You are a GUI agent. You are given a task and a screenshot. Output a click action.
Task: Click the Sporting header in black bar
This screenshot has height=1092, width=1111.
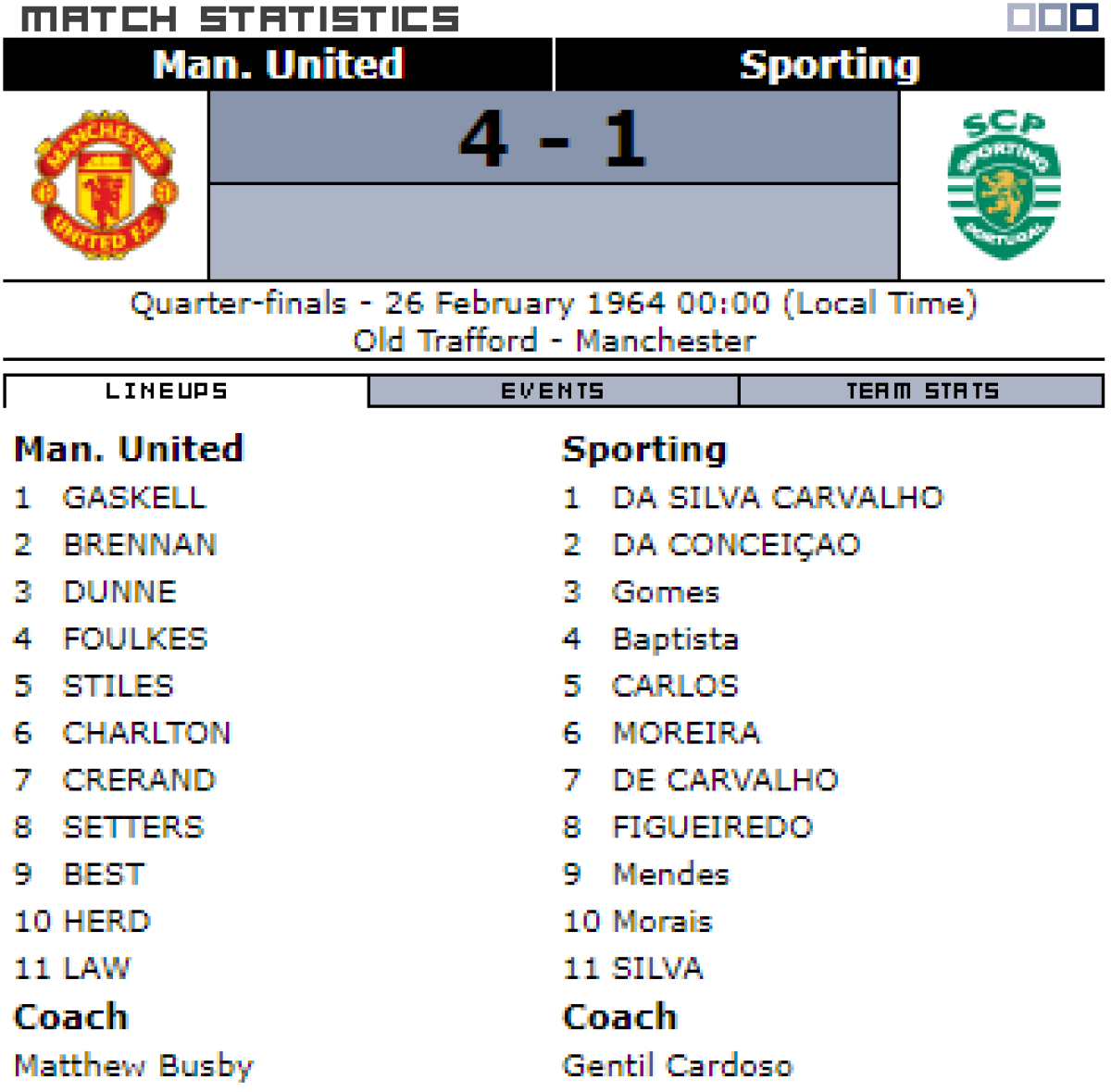coord(829,65)
